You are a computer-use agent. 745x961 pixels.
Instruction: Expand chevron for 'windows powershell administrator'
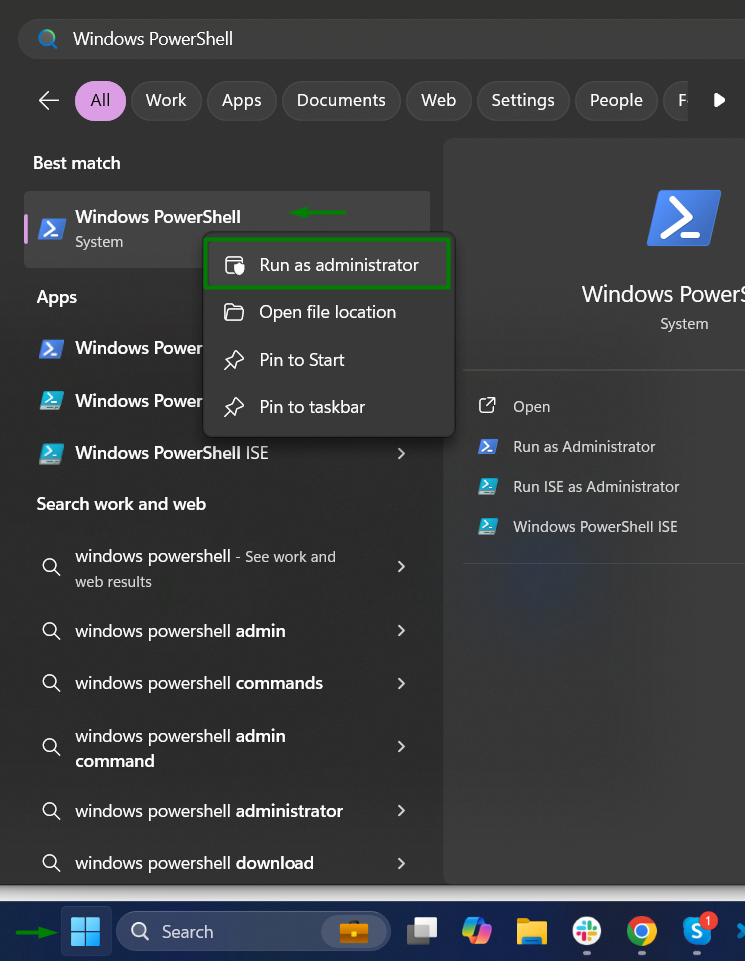click(401, 811)
